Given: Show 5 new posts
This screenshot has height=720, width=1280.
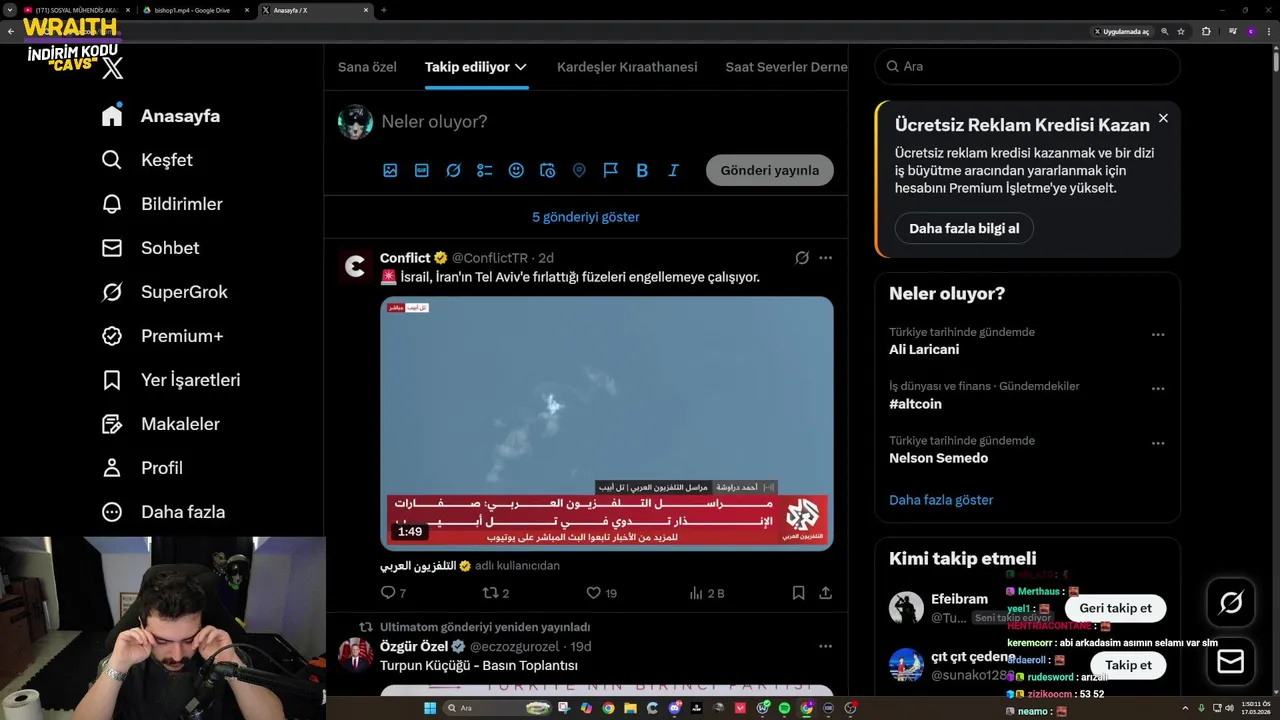Looking at the screenshot, I should click(x=586, y=217).
